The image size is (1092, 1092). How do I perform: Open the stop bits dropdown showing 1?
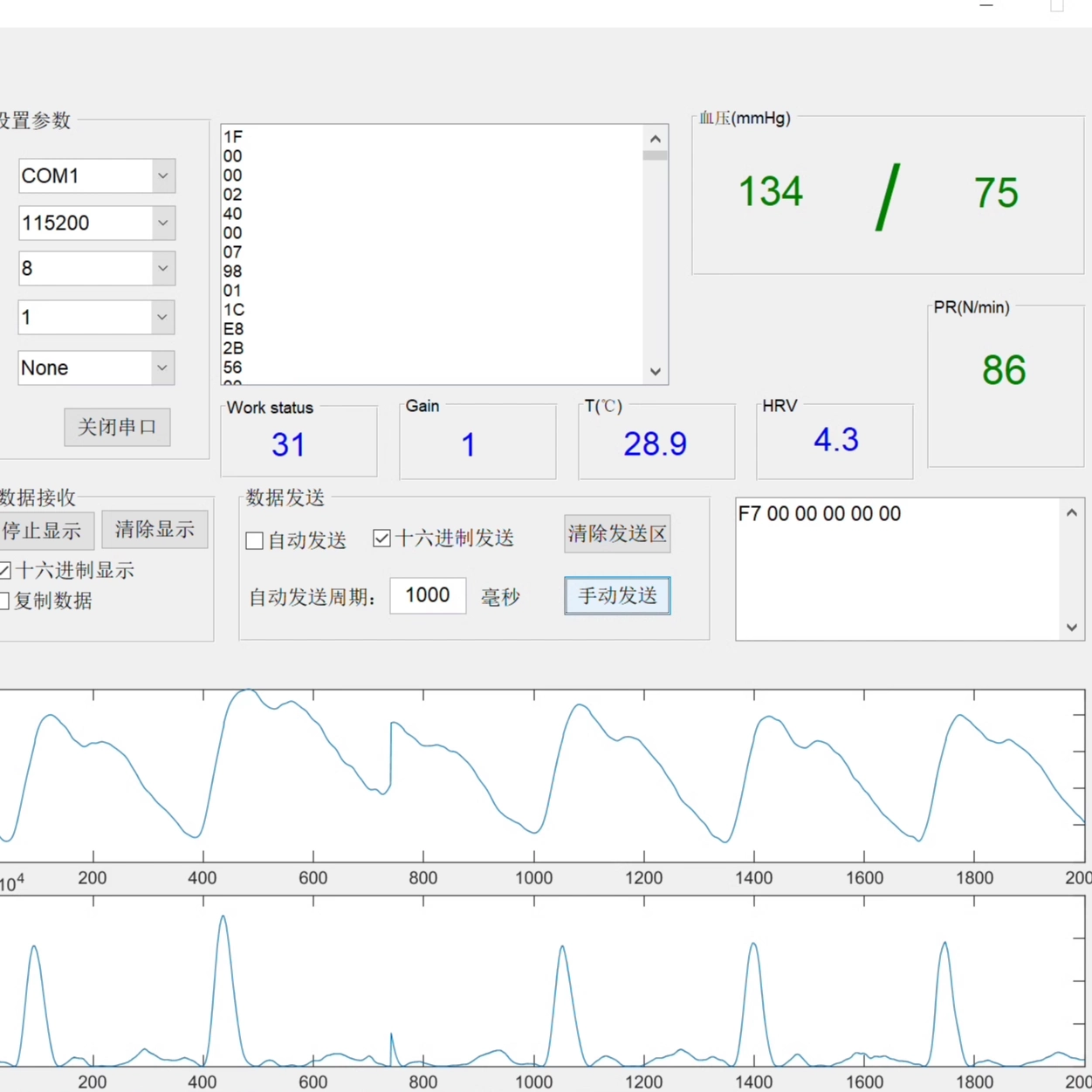pyautogui.click(x=162, y=318)
